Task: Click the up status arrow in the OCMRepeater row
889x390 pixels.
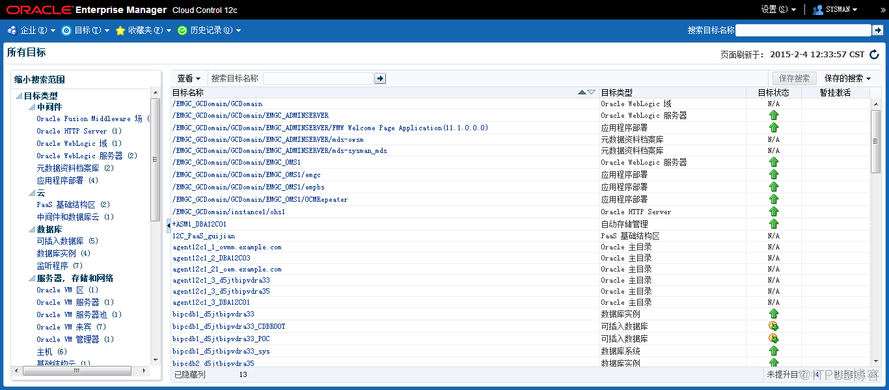Action: [773, 200]
